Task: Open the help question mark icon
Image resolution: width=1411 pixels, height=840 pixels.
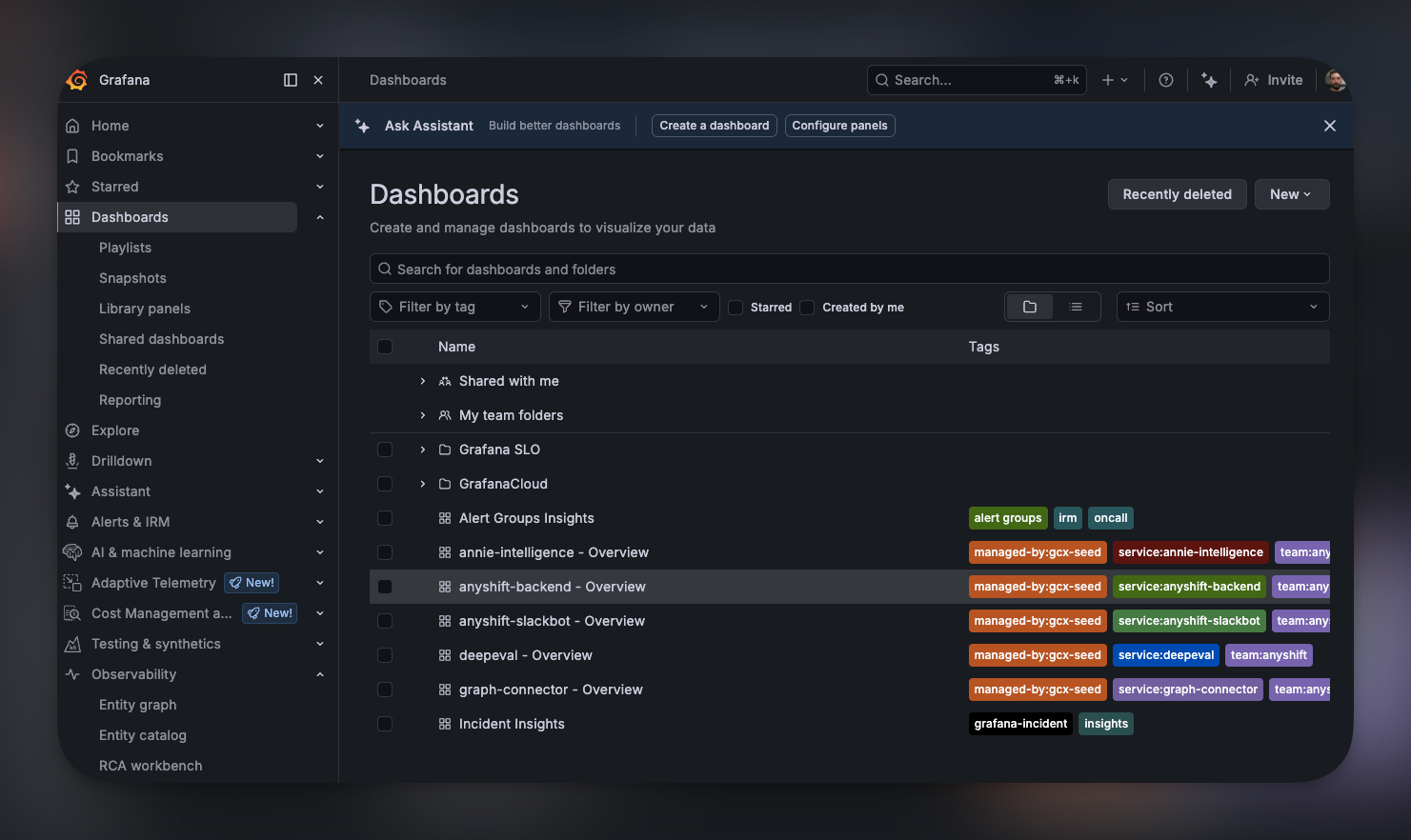Action: pos(1166,80)
